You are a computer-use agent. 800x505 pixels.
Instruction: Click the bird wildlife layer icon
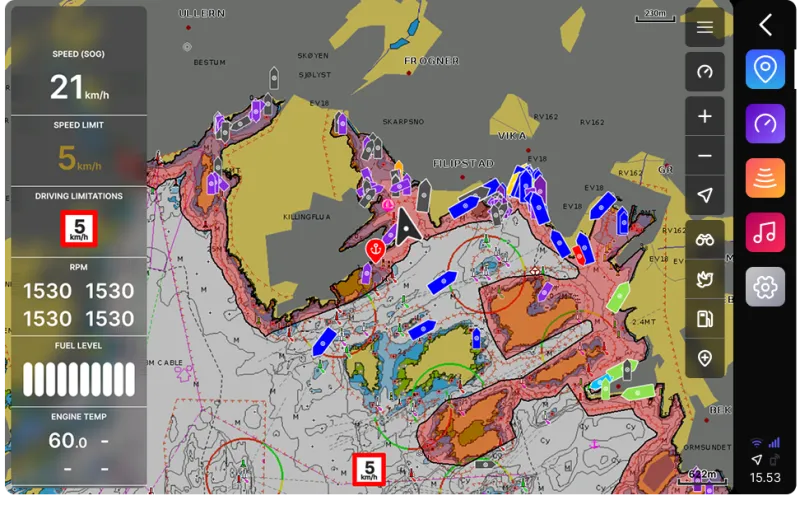[x=705, y=279]
